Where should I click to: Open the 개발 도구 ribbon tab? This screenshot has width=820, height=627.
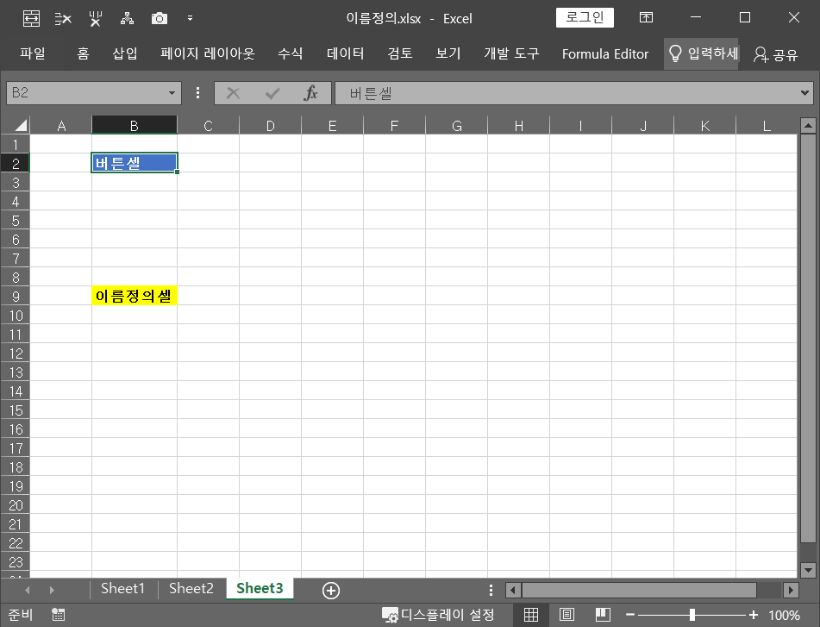click(511, 53)
